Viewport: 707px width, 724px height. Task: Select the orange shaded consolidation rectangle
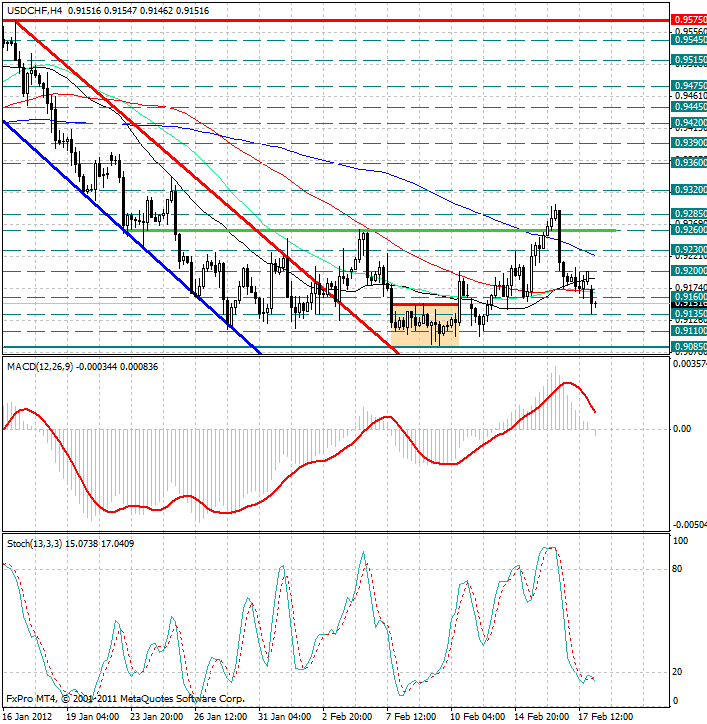pos(425,326)
